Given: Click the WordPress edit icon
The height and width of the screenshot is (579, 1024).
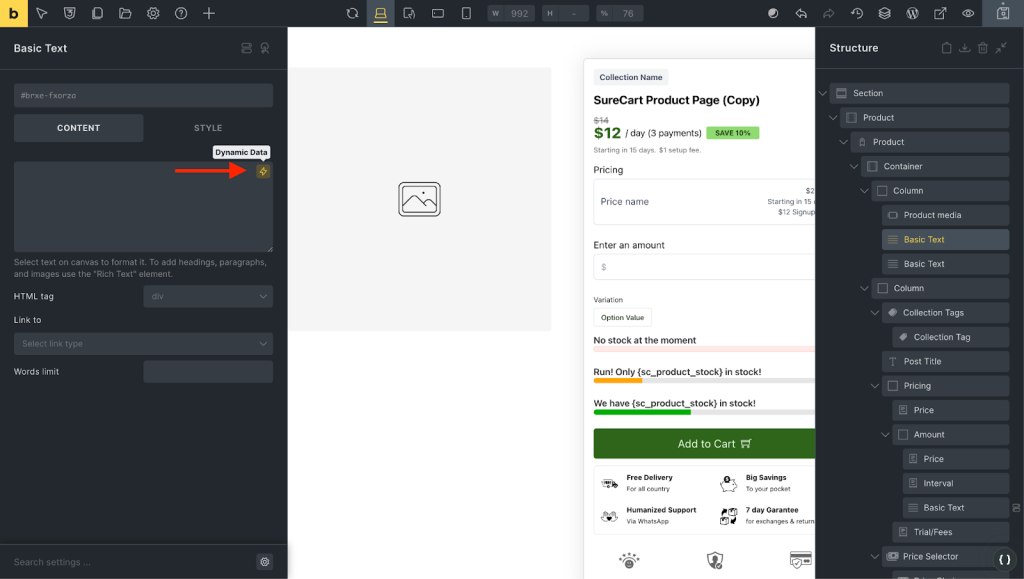Looking at the screenshot, I should [x=912, y=13].
